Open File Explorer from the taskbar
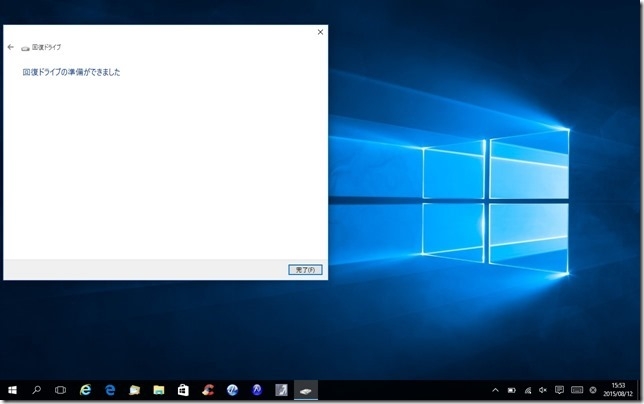Screen dimensions: 644x404 point(159,390)
